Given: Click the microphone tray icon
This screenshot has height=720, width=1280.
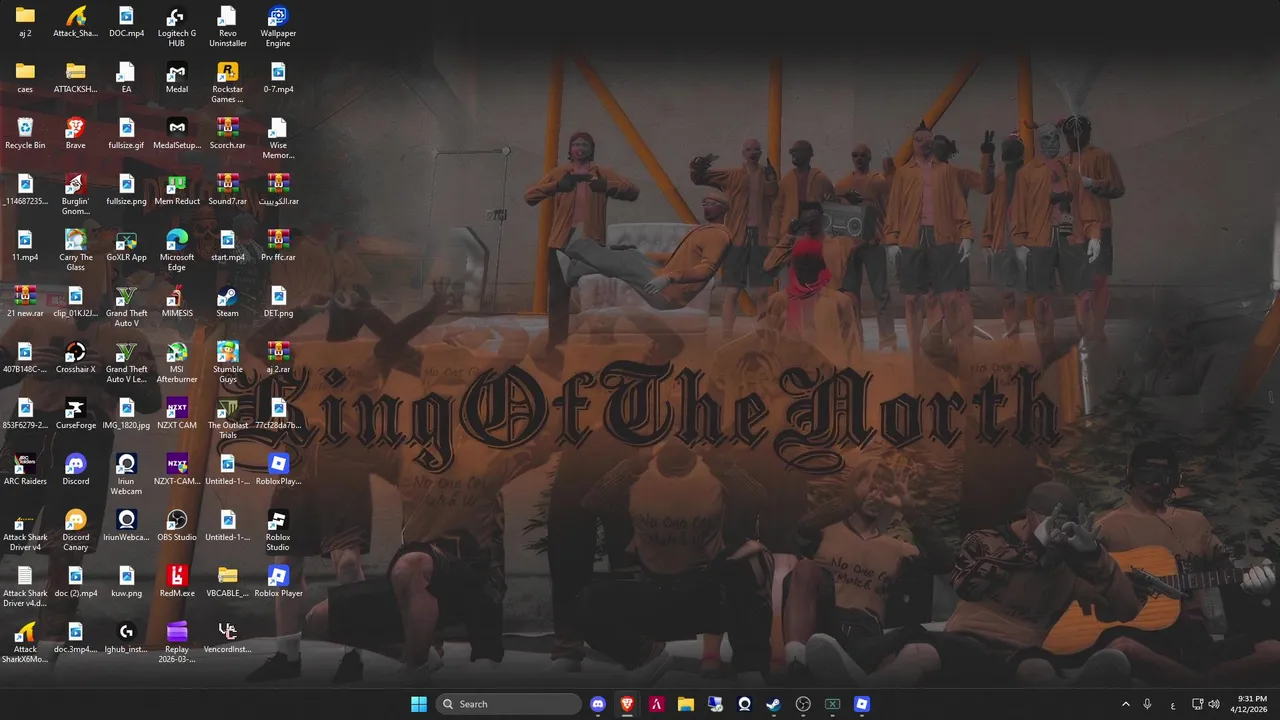Looking at the screenshot, I should pos(1147,704).
